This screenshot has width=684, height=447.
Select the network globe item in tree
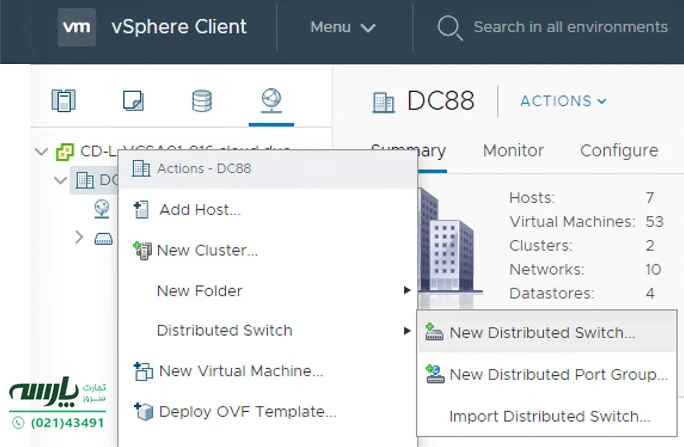click(x=102, y=208)
